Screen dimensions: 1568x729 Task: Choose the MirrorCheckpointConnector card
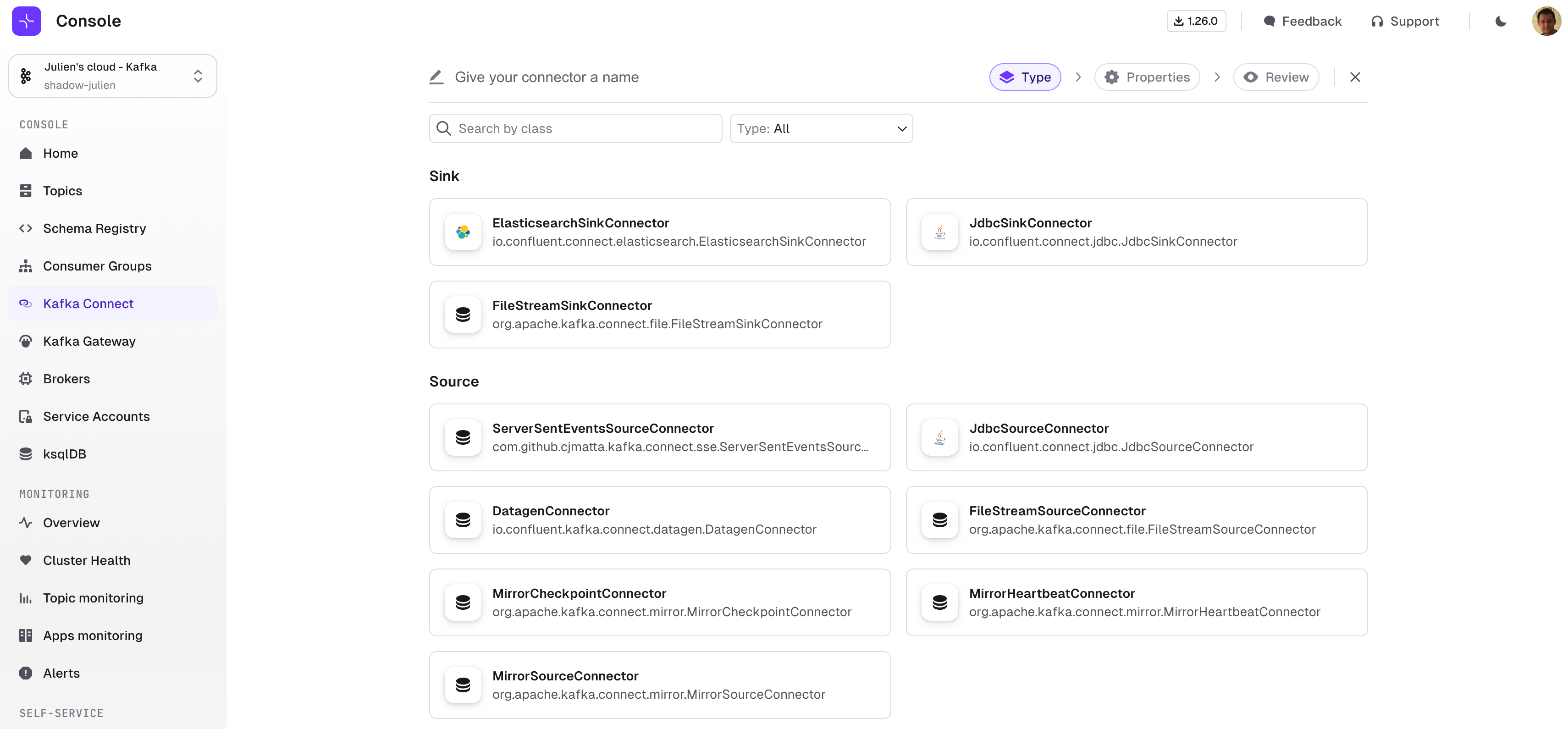coord(660,602)
